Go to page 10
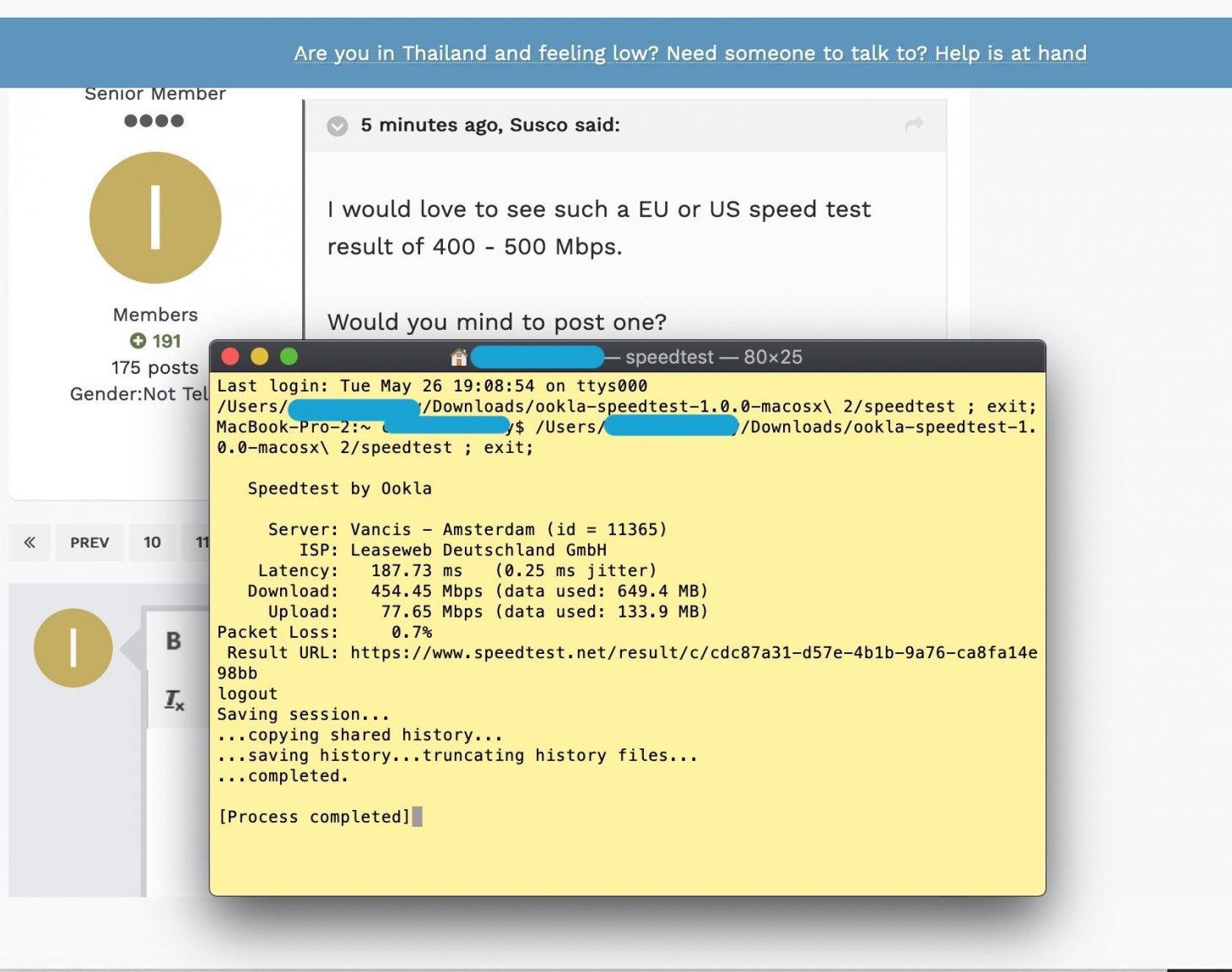 (x=152, y=542)
